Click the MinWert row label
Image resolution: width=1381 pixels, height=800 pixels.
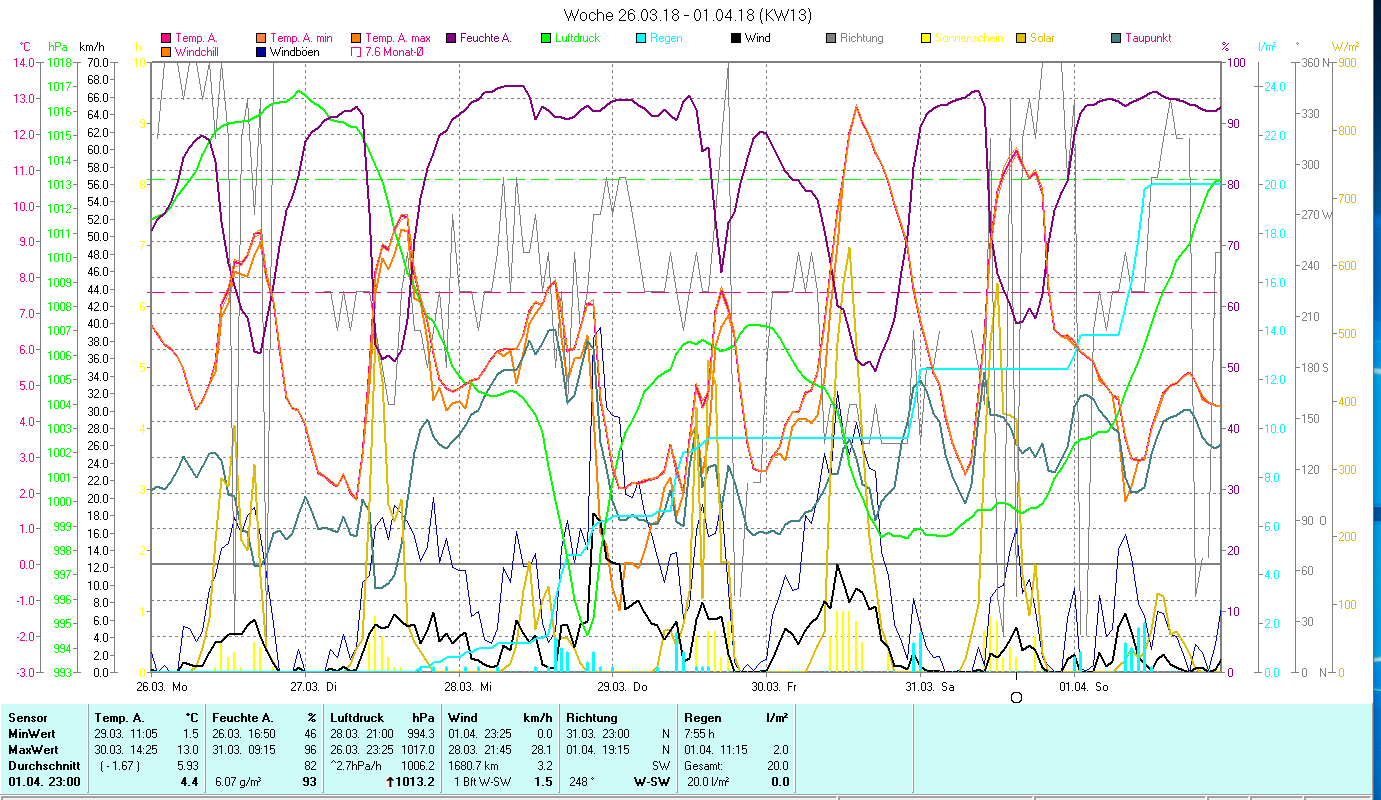(x=33, y=733)
